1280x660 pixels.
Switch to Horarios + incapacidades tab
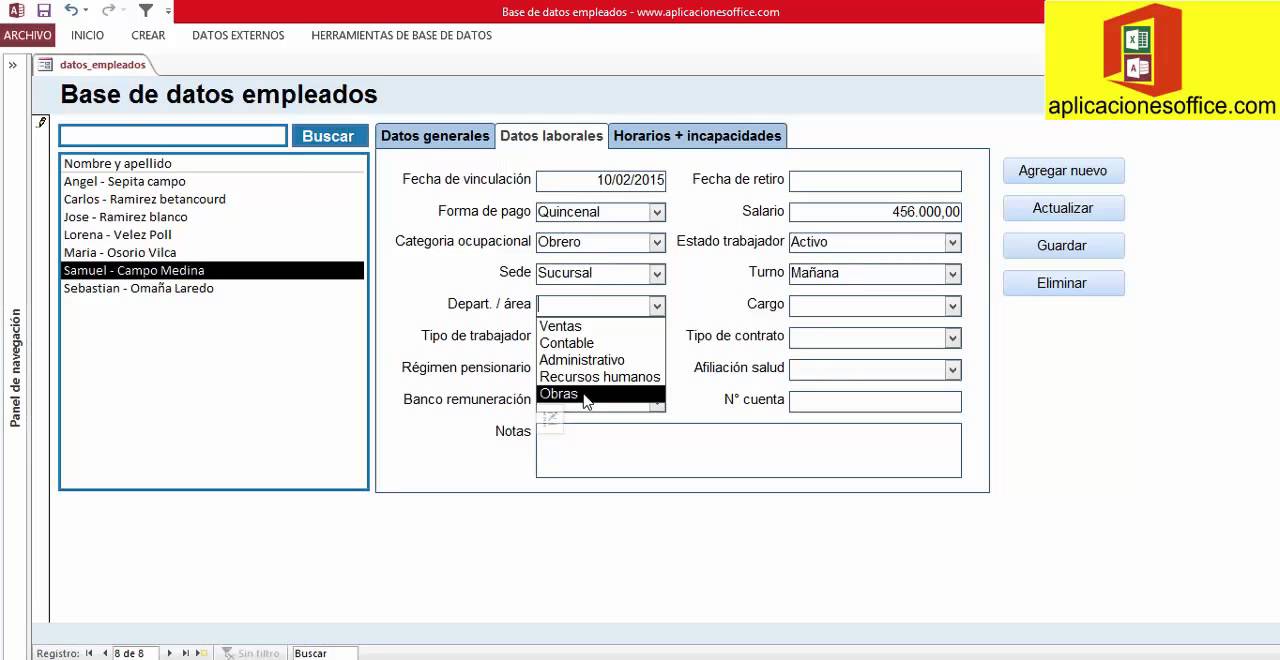click(x=697, y=136)
